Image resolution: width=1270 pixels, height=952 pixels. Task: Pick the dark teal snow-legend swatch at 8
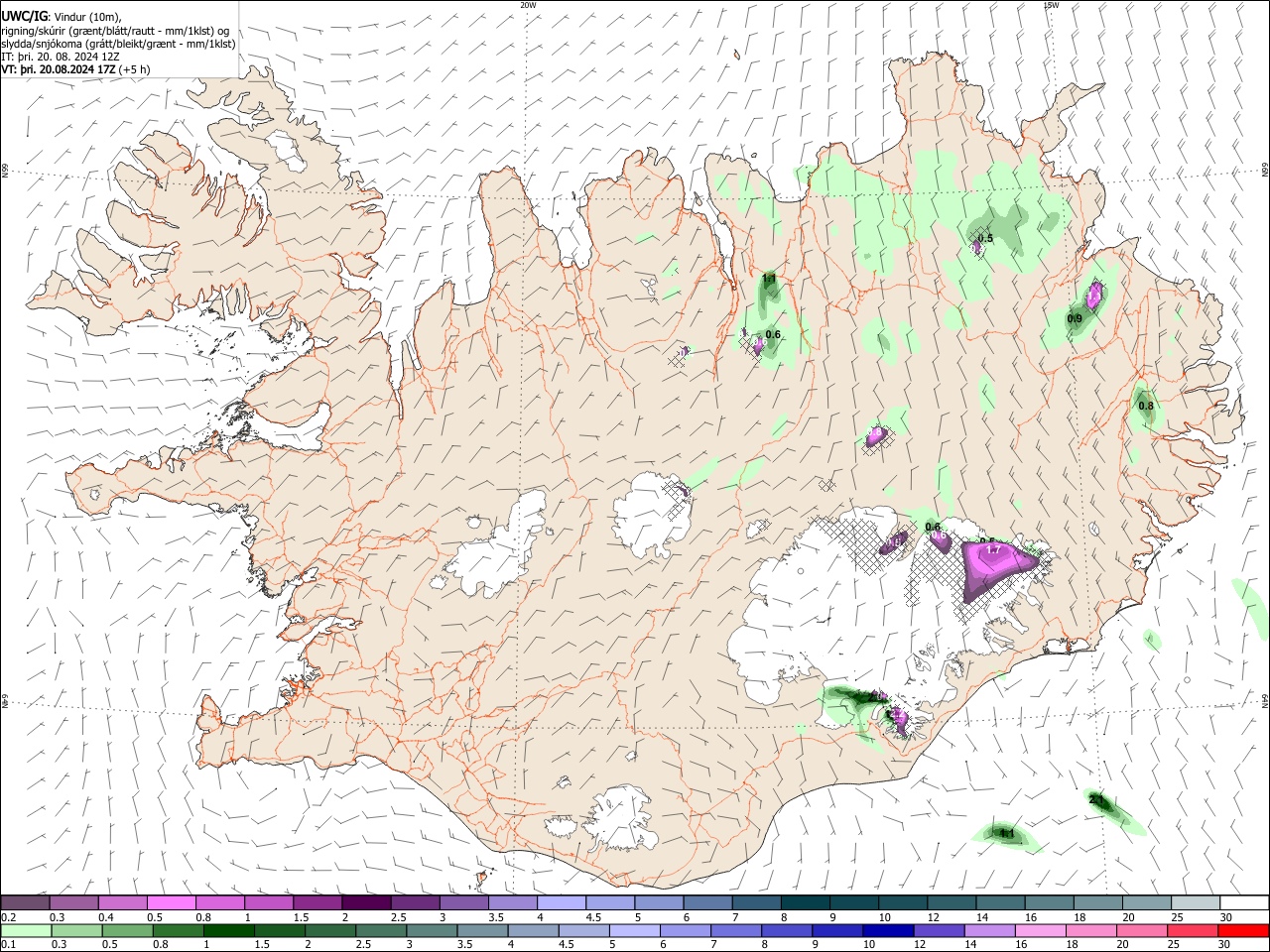point(804,902)
